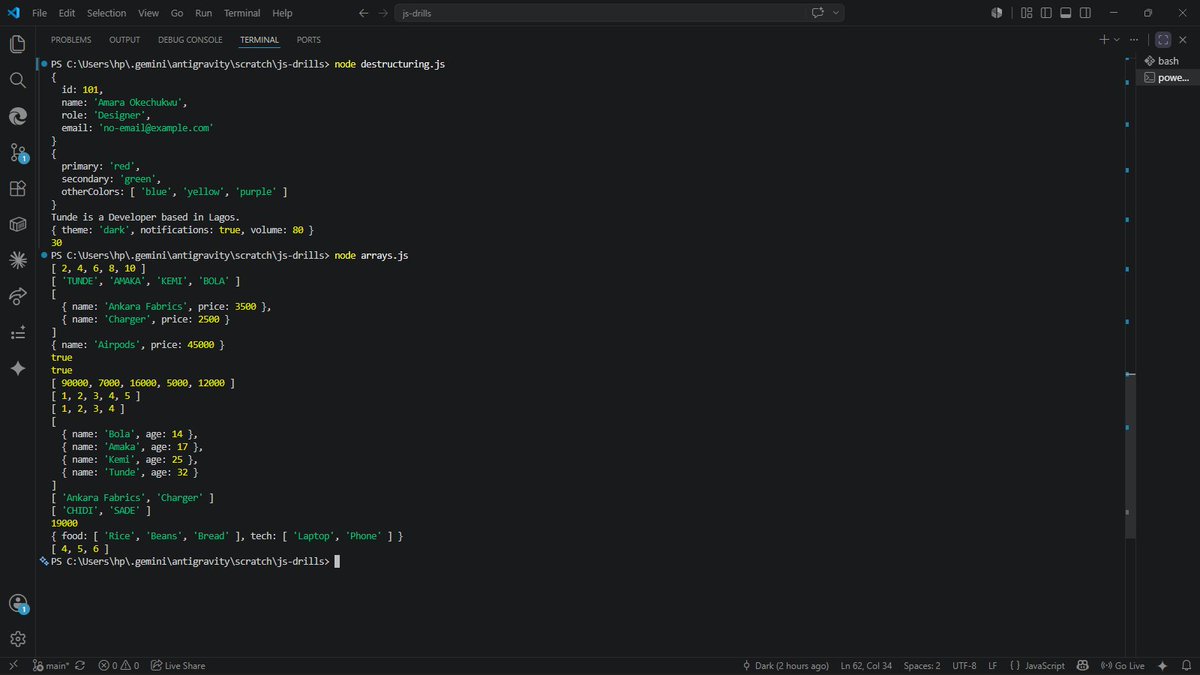The height and width of the screenshot is (675, 1200).
Task: Go back with the left navigation arrow
Action: pyautogui.click(x=366, y=13)
